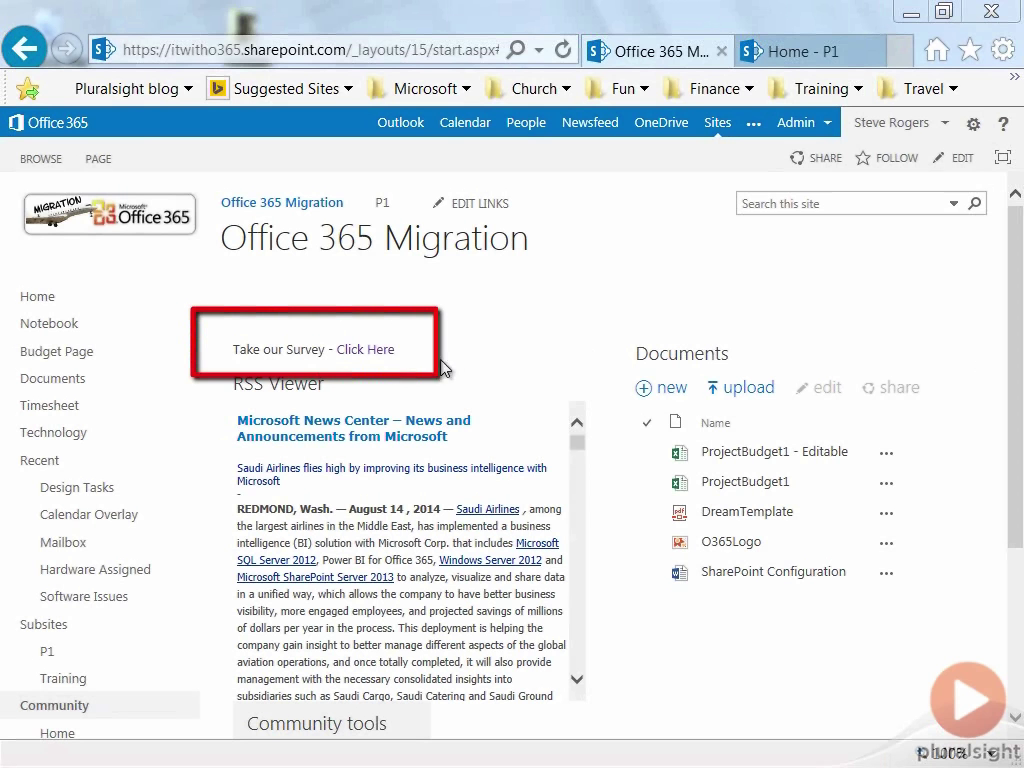Viewport: 1024px width, 768px height.
Task: Refresh the page with the reload icon
Action: click(x=563, y=50)
